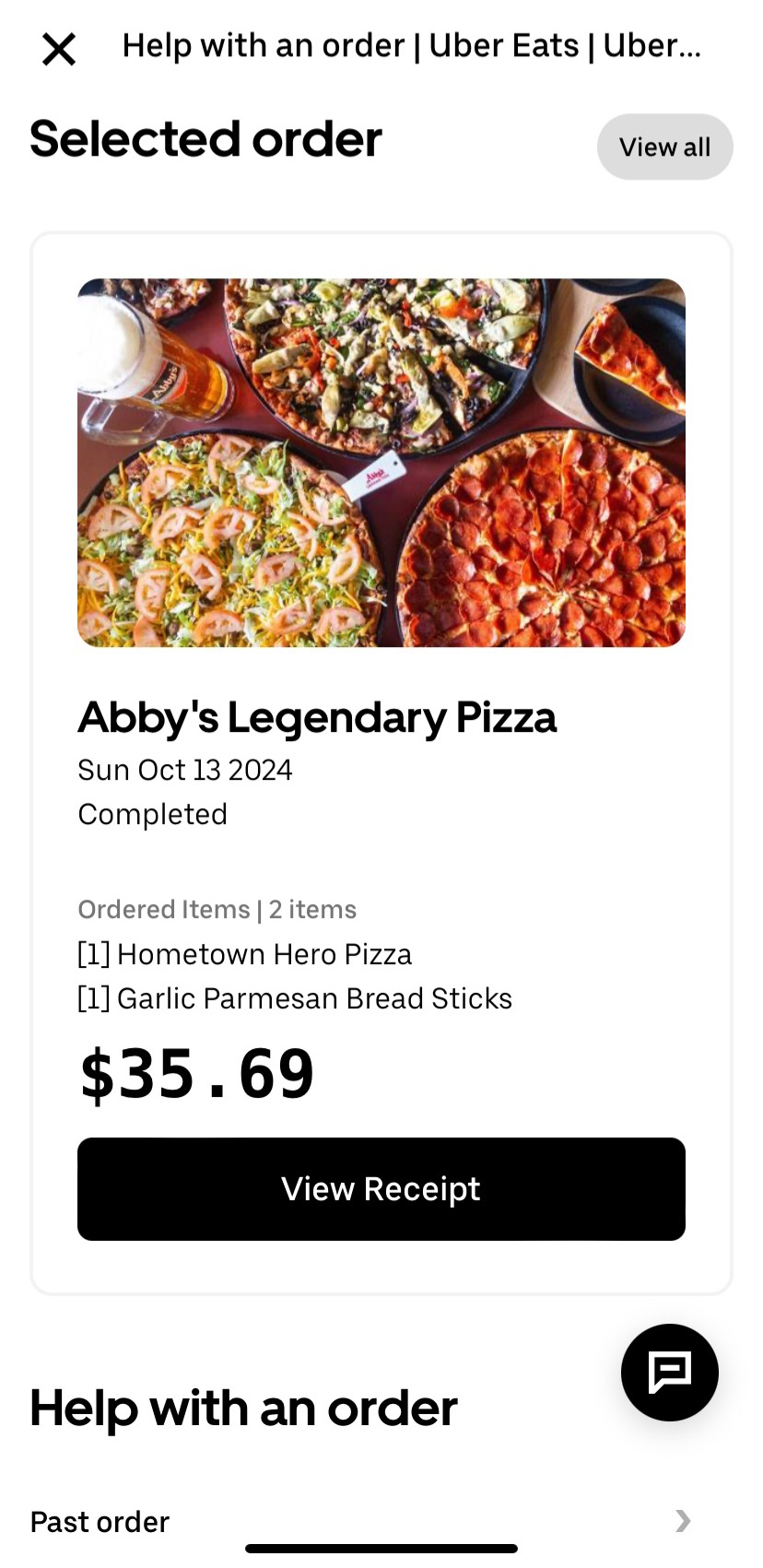Tap the Garlic Parmesan Bread Sticks line

click(x=295, y=998)
